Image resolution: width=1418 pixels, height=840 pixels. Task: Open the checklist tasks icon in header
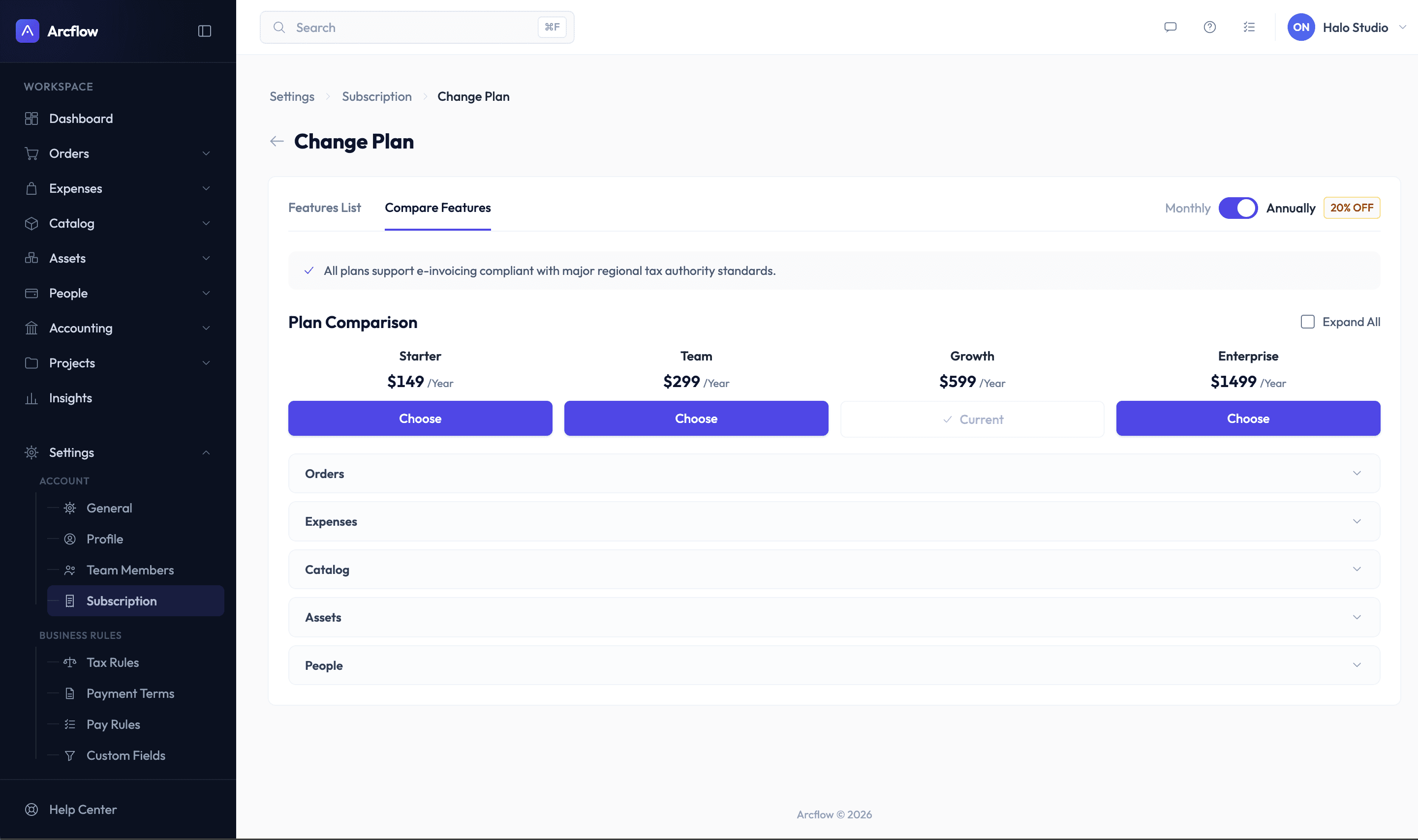tap(1249, 27)
